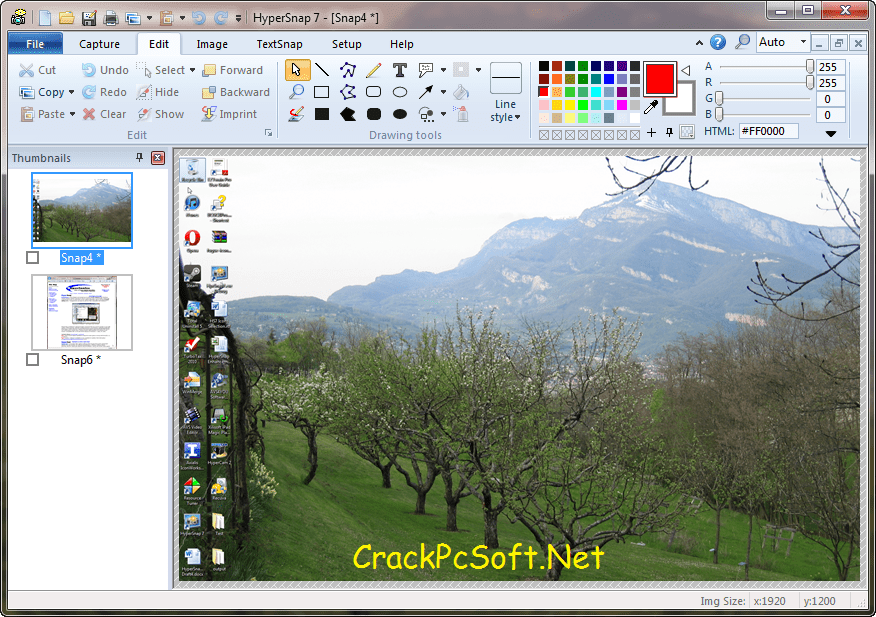Viewport: 876px width, 617px height.
Task: Tick the checkbox beside Snap6
Action: tap(32, 359)
